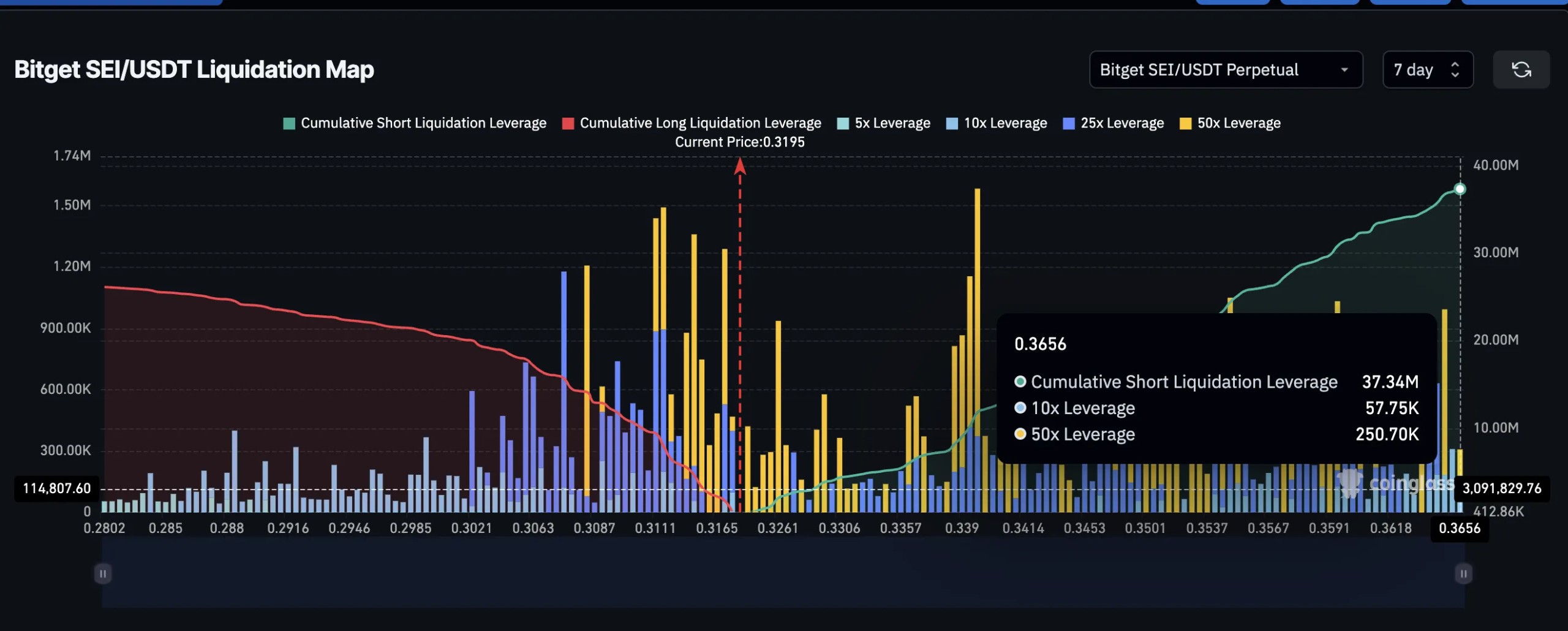Open the Bitget SEI/USDT Perpetual dropdown
The height and width of the screenshot is (631, 1568).
click(1226, 69)
